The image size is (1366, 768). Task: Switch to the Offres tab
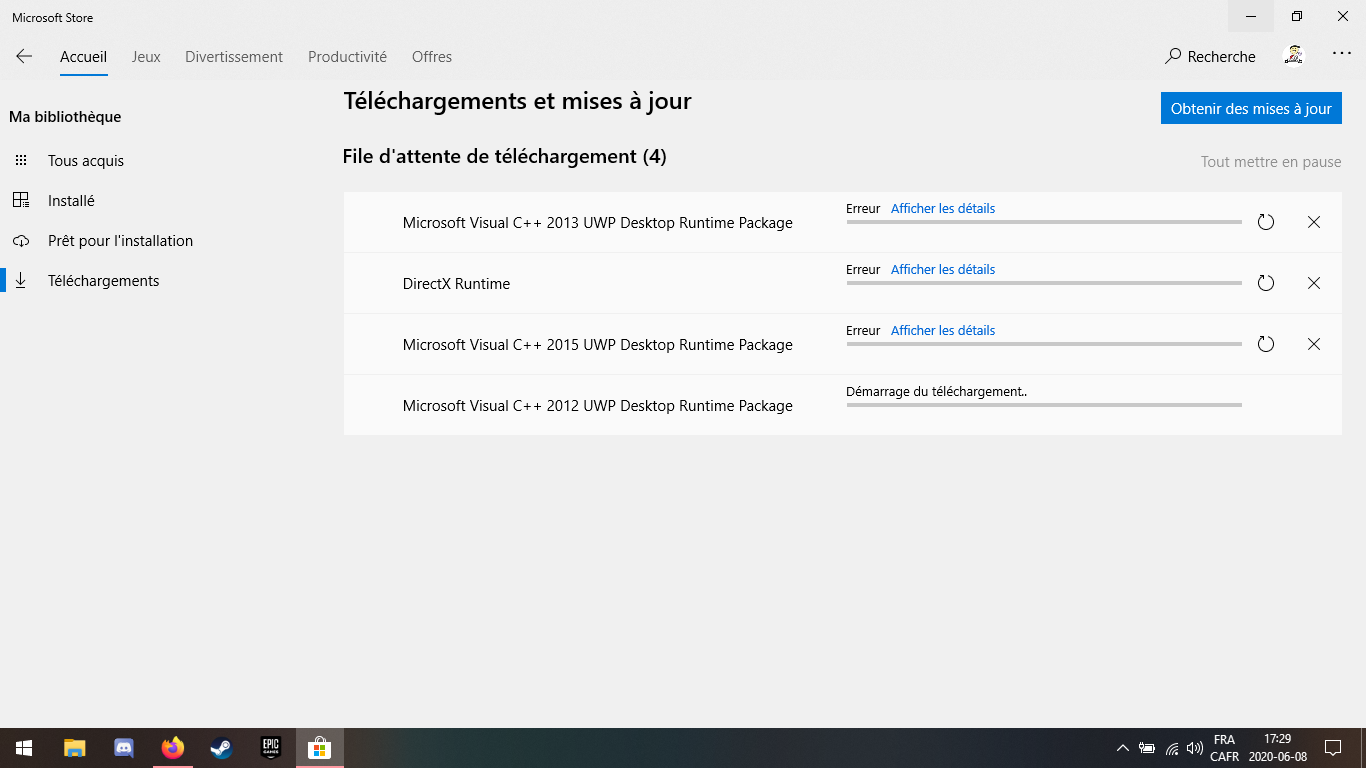point(432,57)
